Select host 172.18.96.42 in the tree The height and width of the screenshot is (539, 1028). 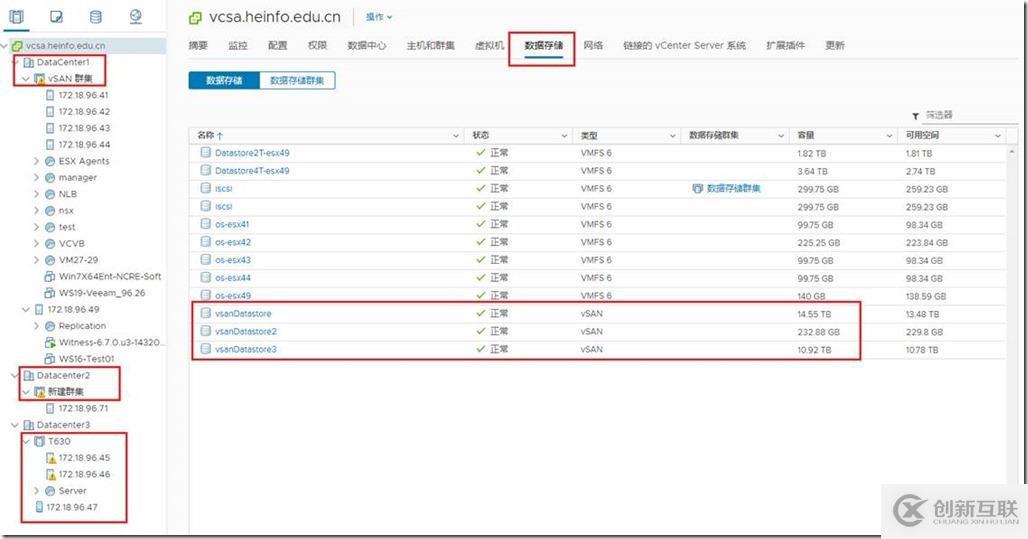pyautogui.click(x=84, y=111)
